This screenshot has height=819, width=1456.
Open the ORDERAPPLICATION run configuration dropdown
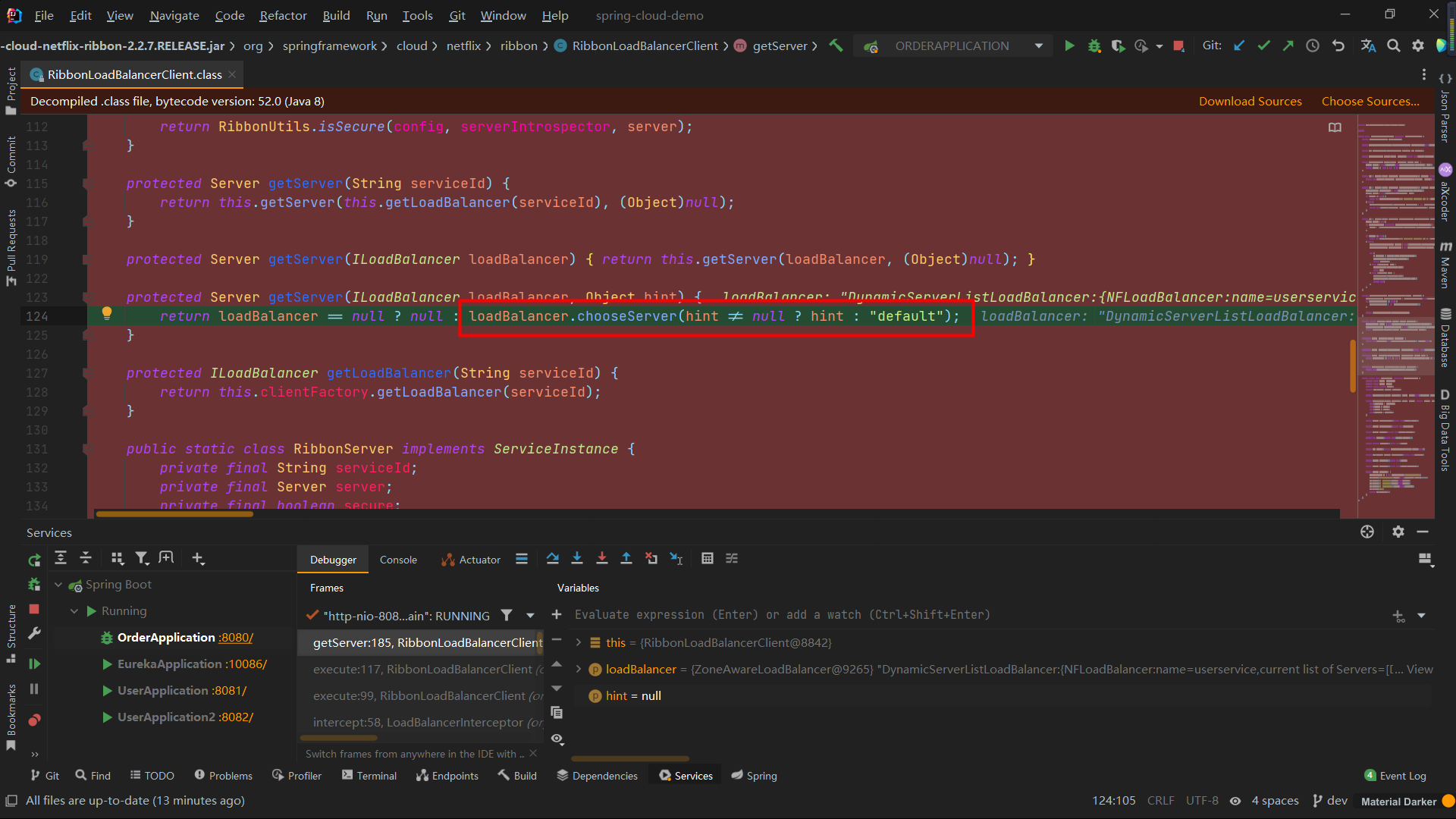coord(1038,46)
